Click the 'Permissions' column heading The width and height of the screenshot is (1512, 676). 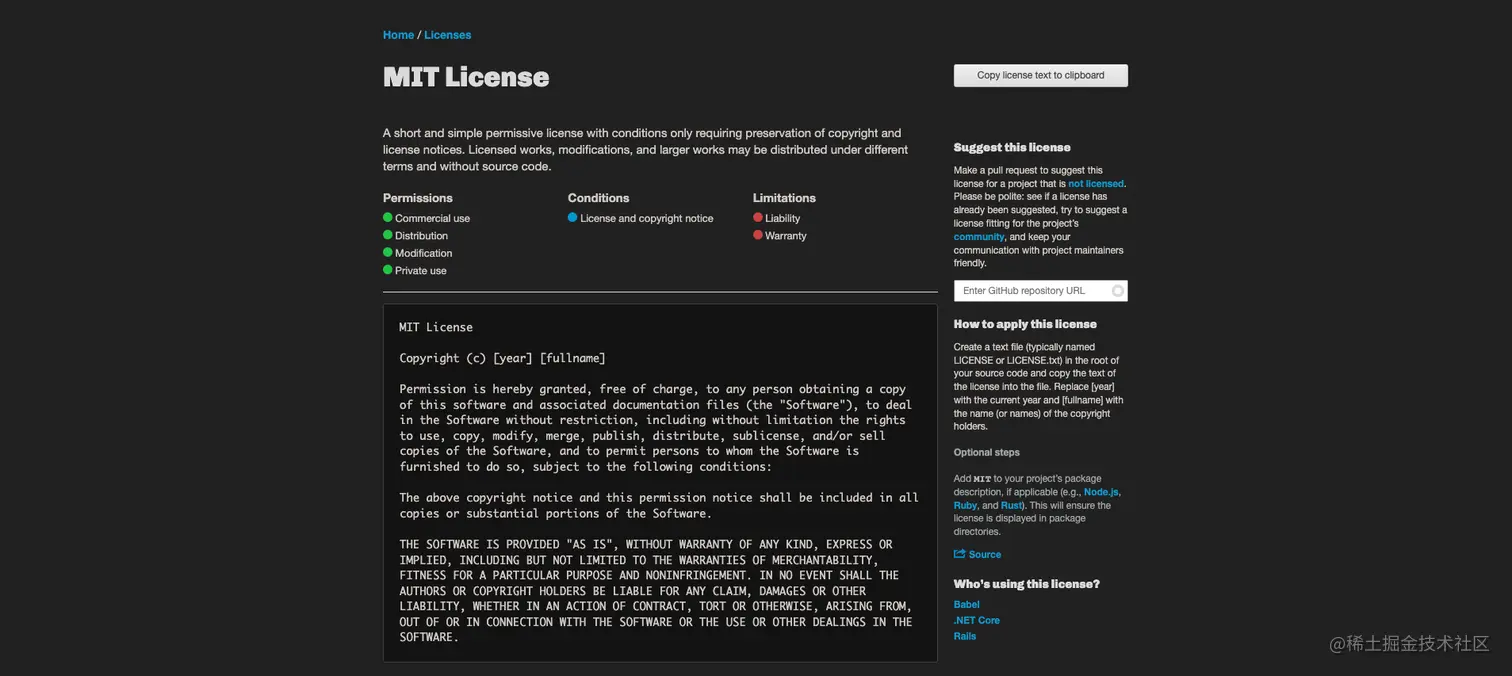pos(418,198)
